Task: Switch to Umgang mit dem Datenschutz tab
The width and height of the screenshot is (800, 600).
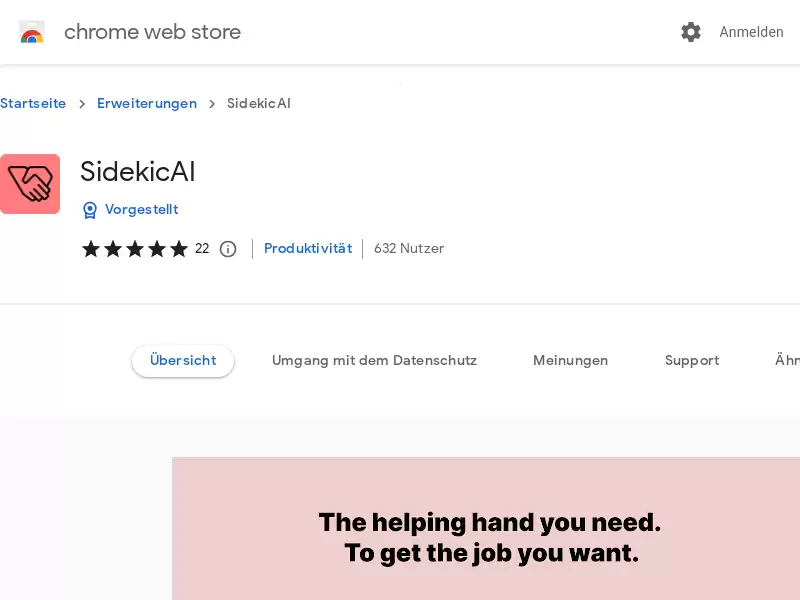Action: click(x=374, y=361)
